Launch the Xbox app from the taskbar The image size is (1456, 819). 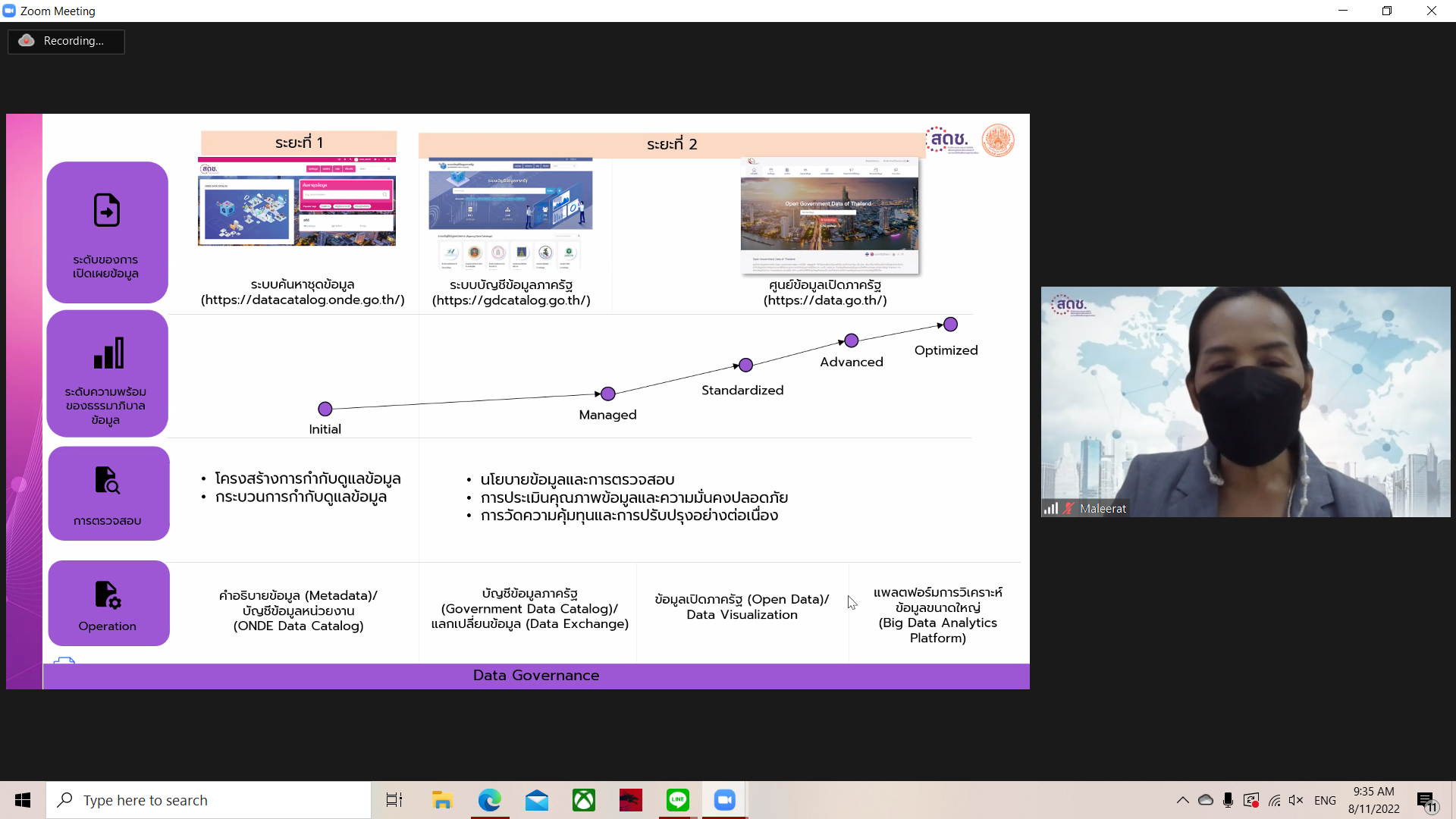point(583,800)
